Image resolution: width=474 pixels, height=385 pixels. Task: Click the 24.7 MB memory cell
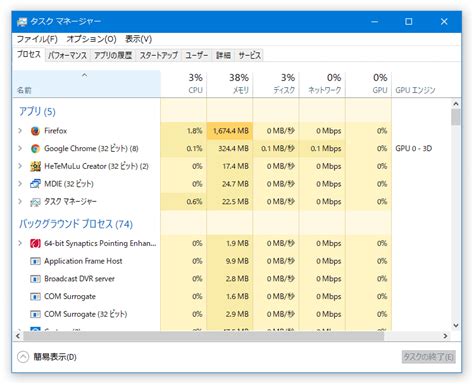pos(230,184)
